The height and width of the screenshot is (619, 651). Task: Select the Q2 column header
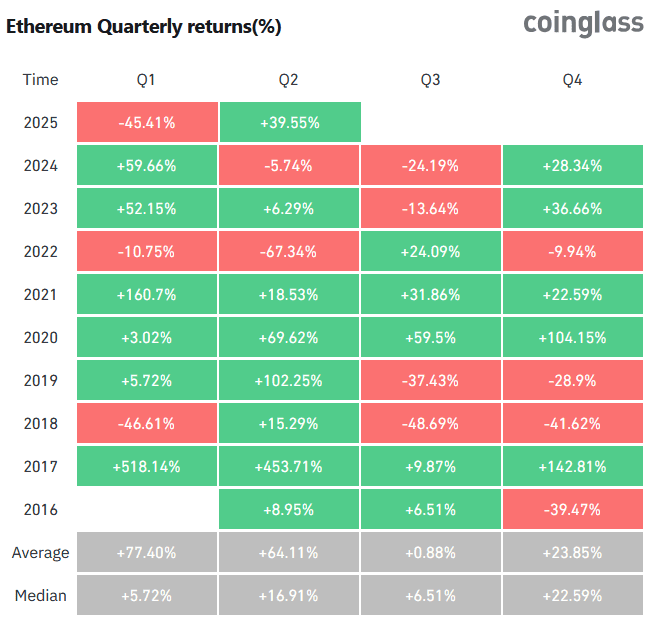289,80
